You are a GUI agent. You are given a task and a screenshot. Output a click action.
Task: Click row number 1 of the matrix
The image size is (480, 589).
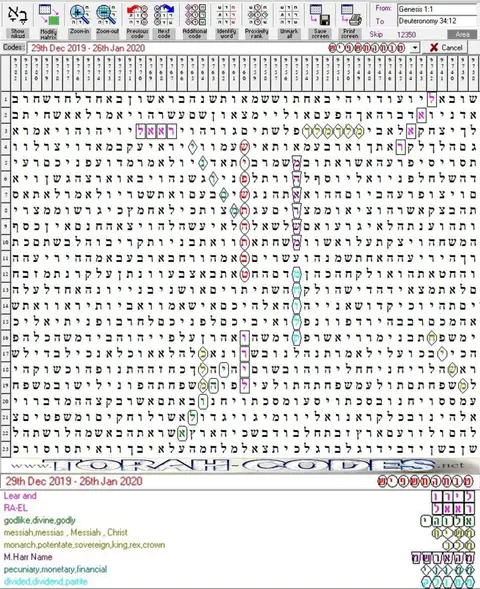coord(5,100)
